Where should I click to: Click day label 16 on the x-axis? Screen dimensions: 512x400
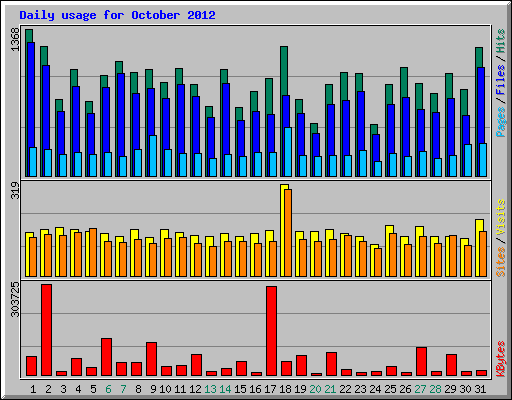coord(255,389)
